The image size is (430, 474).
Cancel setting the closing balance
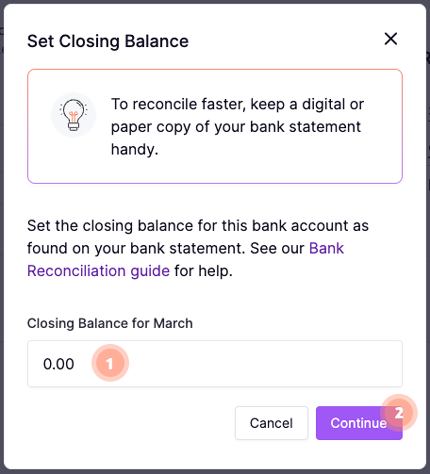click(x=271, y=423)
